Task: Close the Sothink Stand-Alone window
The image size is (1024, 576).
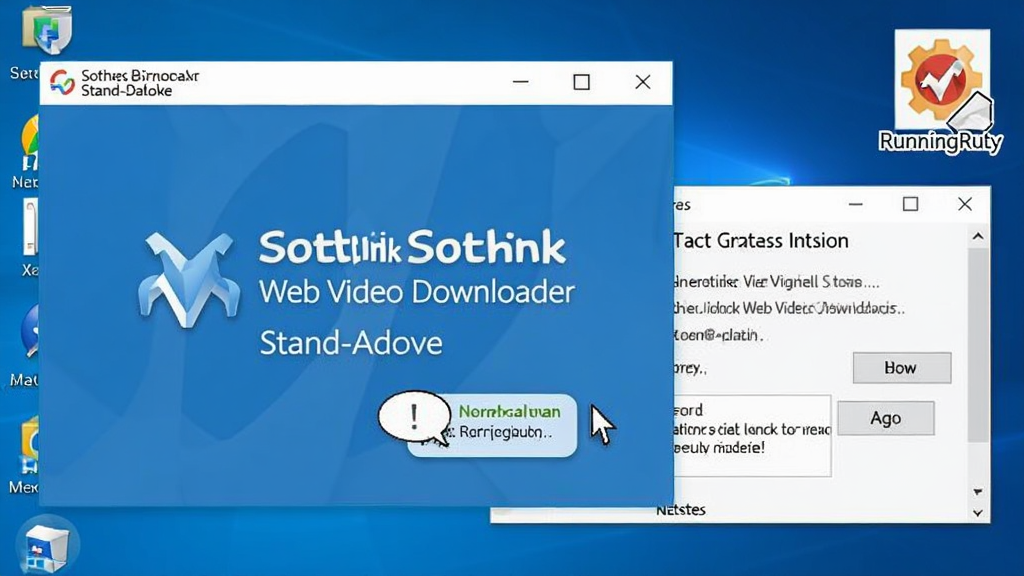Action: coord(643,82)
